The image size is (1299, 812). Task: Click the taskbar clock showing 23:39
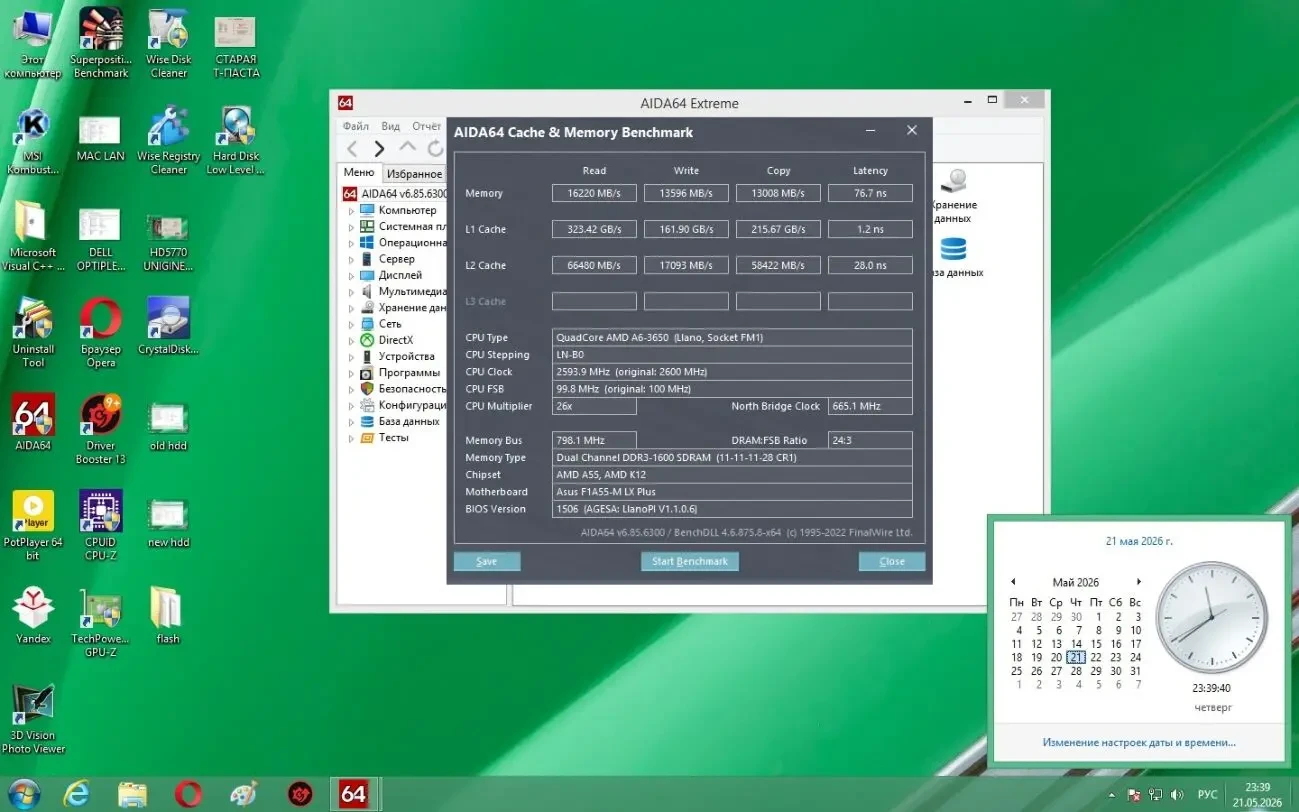pos(1257,794)
